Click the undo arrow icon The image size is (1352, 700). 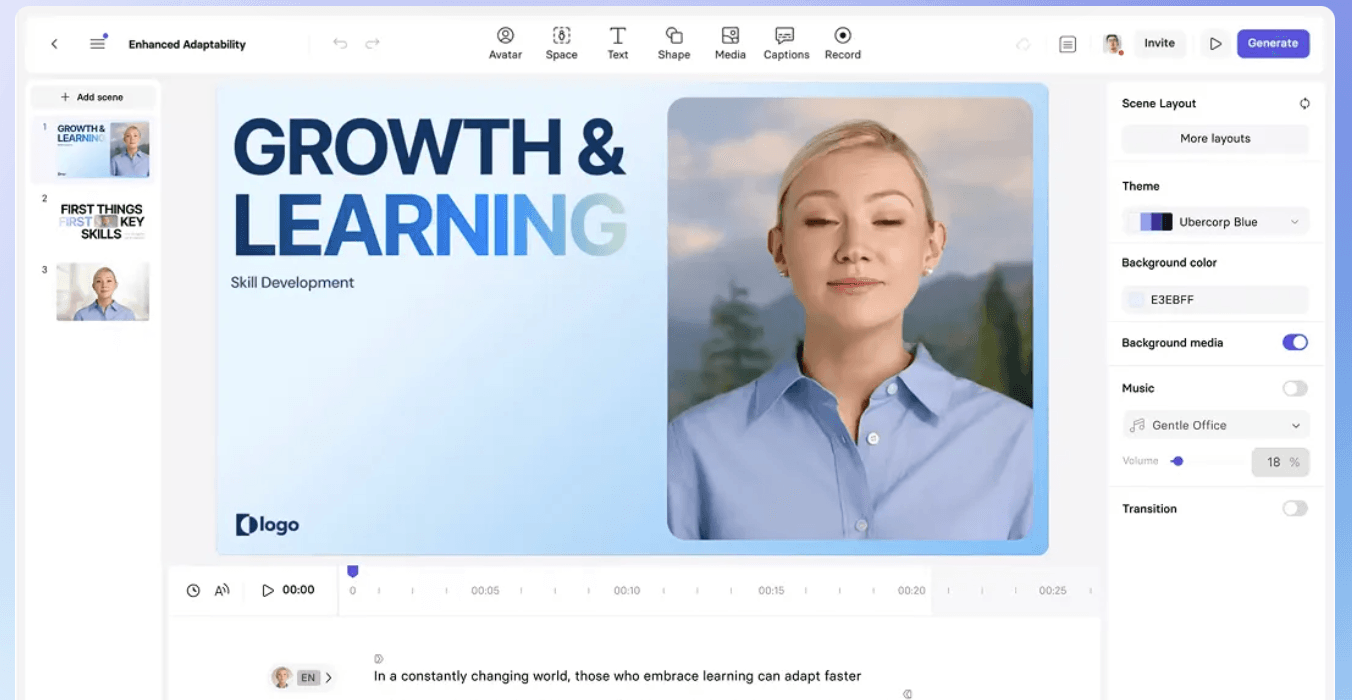click(x=340, y=44)
